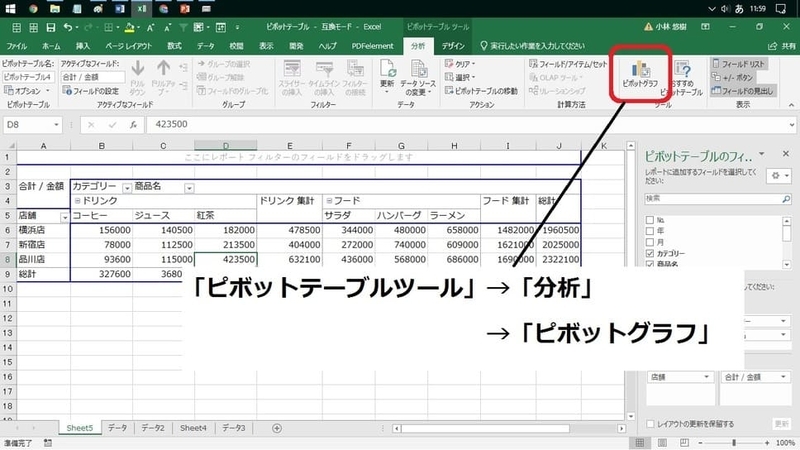Click the zoom in plus button
The width and height of the screenshot is (800, 450).
click(x=767, y=443)
